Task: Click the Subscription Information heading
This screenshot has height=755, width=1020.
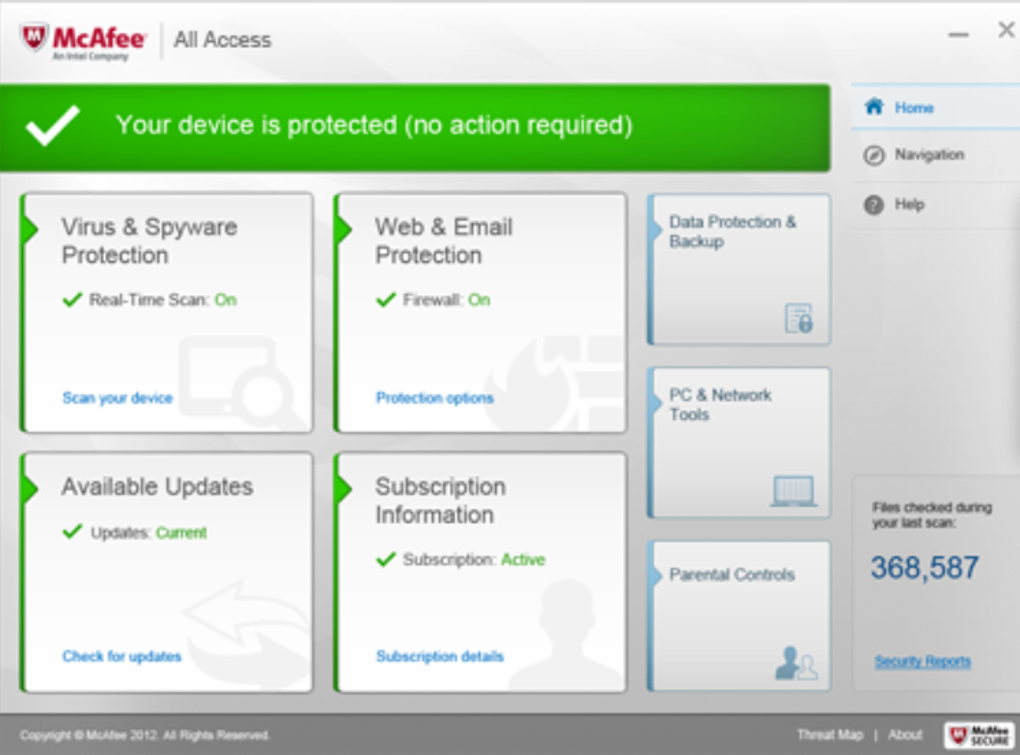Action: point(440,500)
